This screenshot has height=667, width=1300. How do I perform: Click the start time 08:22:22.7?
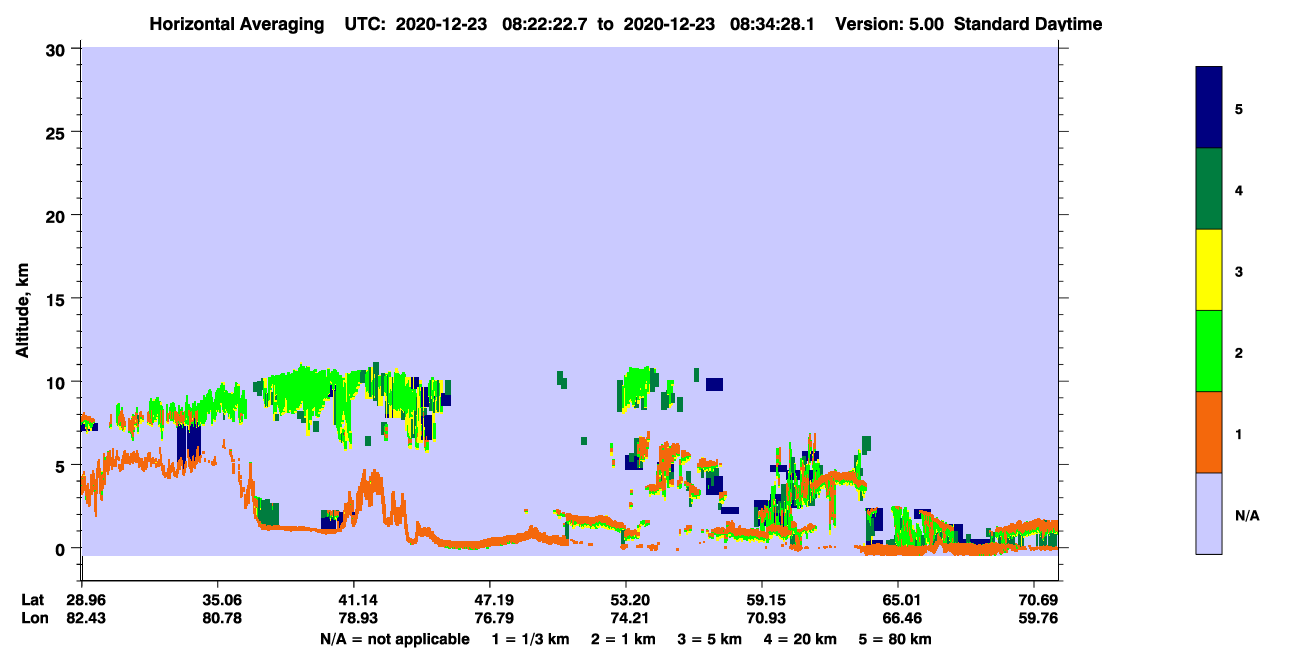[x=543, y=24]
